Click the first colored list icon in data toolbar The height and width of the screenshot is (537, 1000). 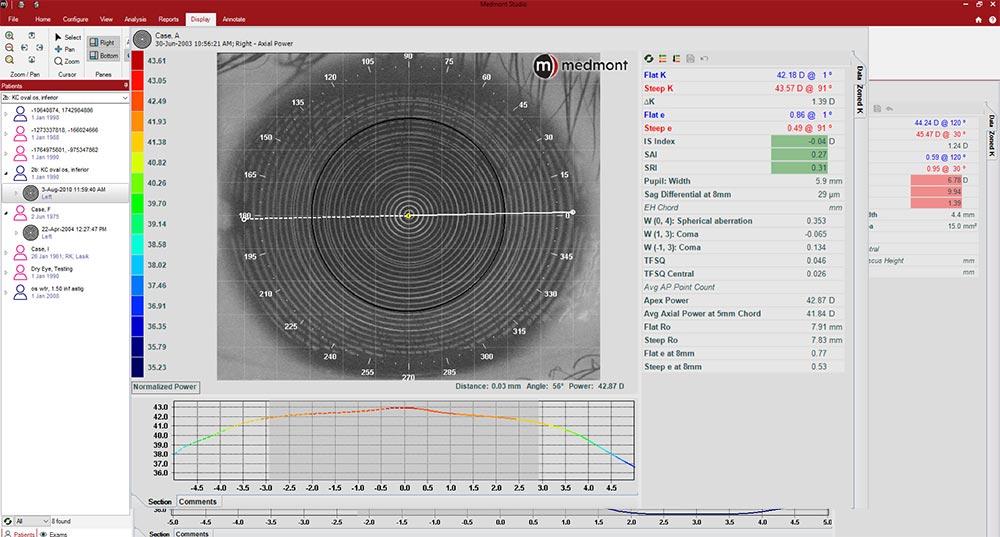[663, 59]
